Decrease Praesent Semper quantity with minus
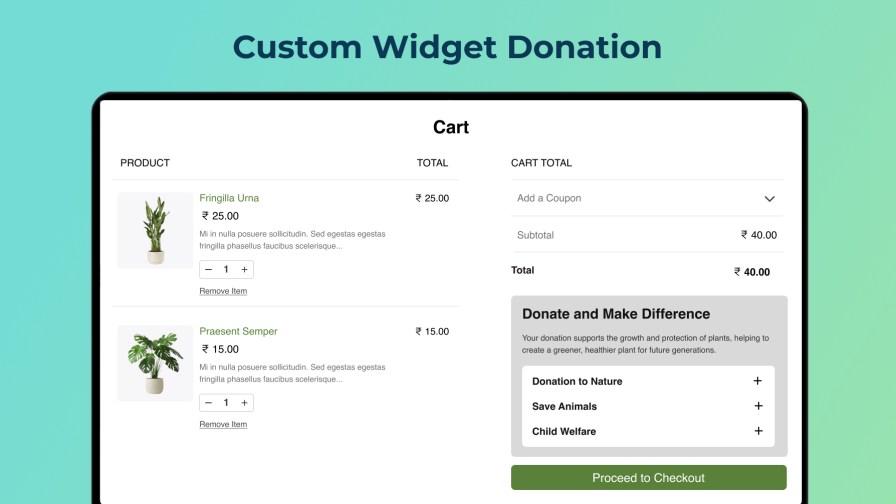 click(x=208, y=403)
